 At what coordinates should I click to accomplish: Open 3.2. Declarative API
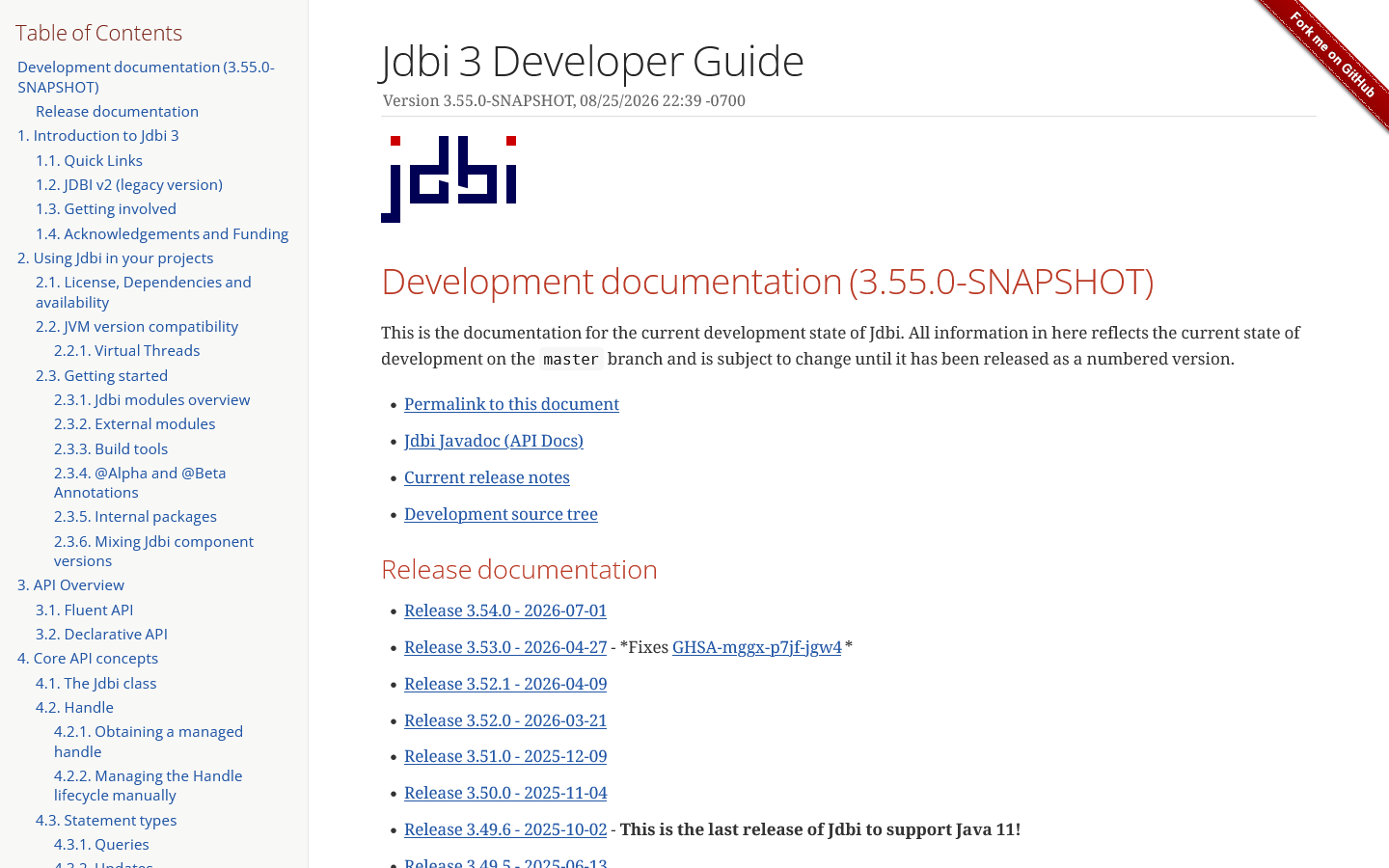point(101,635)
